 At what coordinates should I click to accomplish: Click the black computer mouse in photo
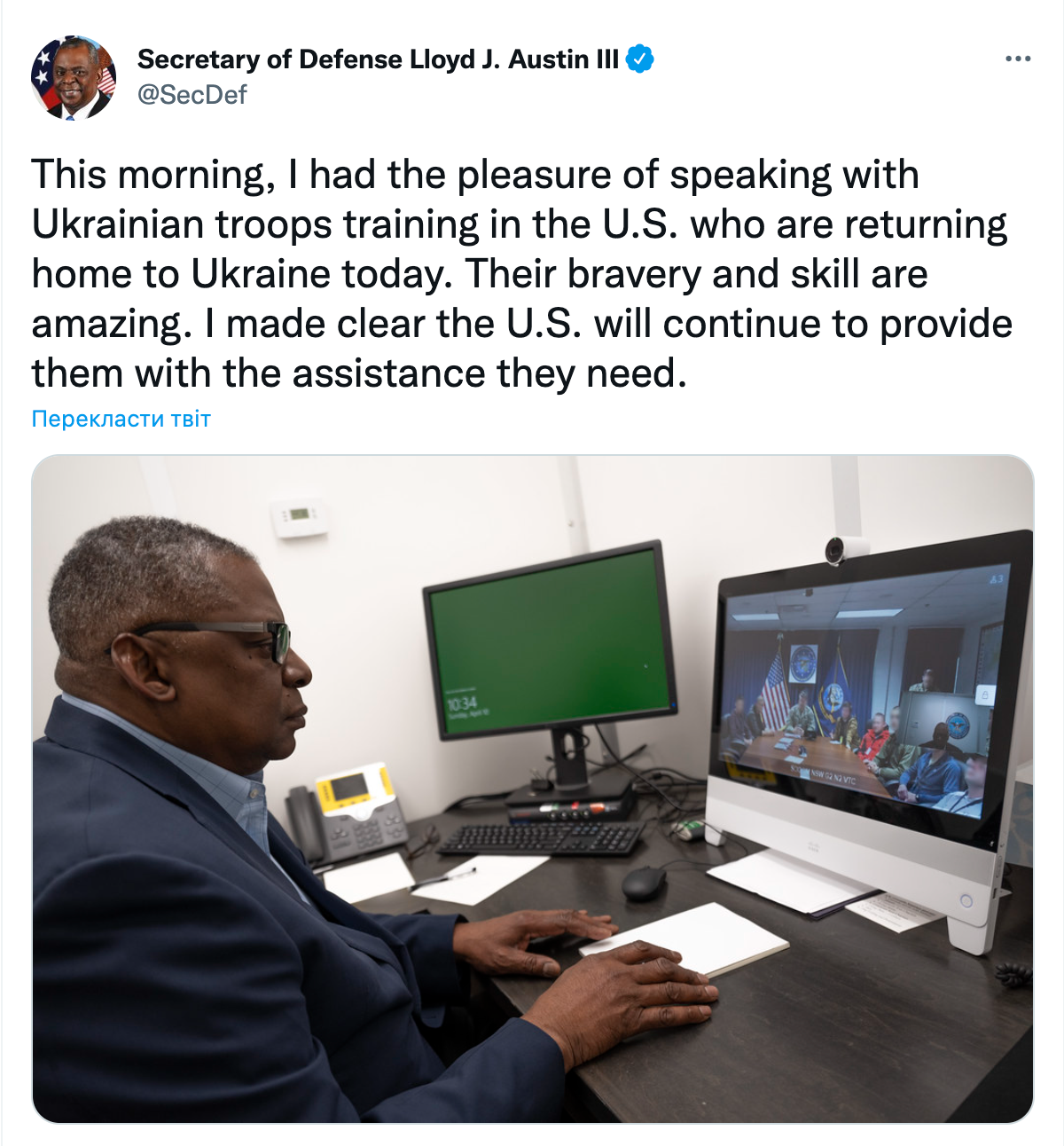point(644,883)
